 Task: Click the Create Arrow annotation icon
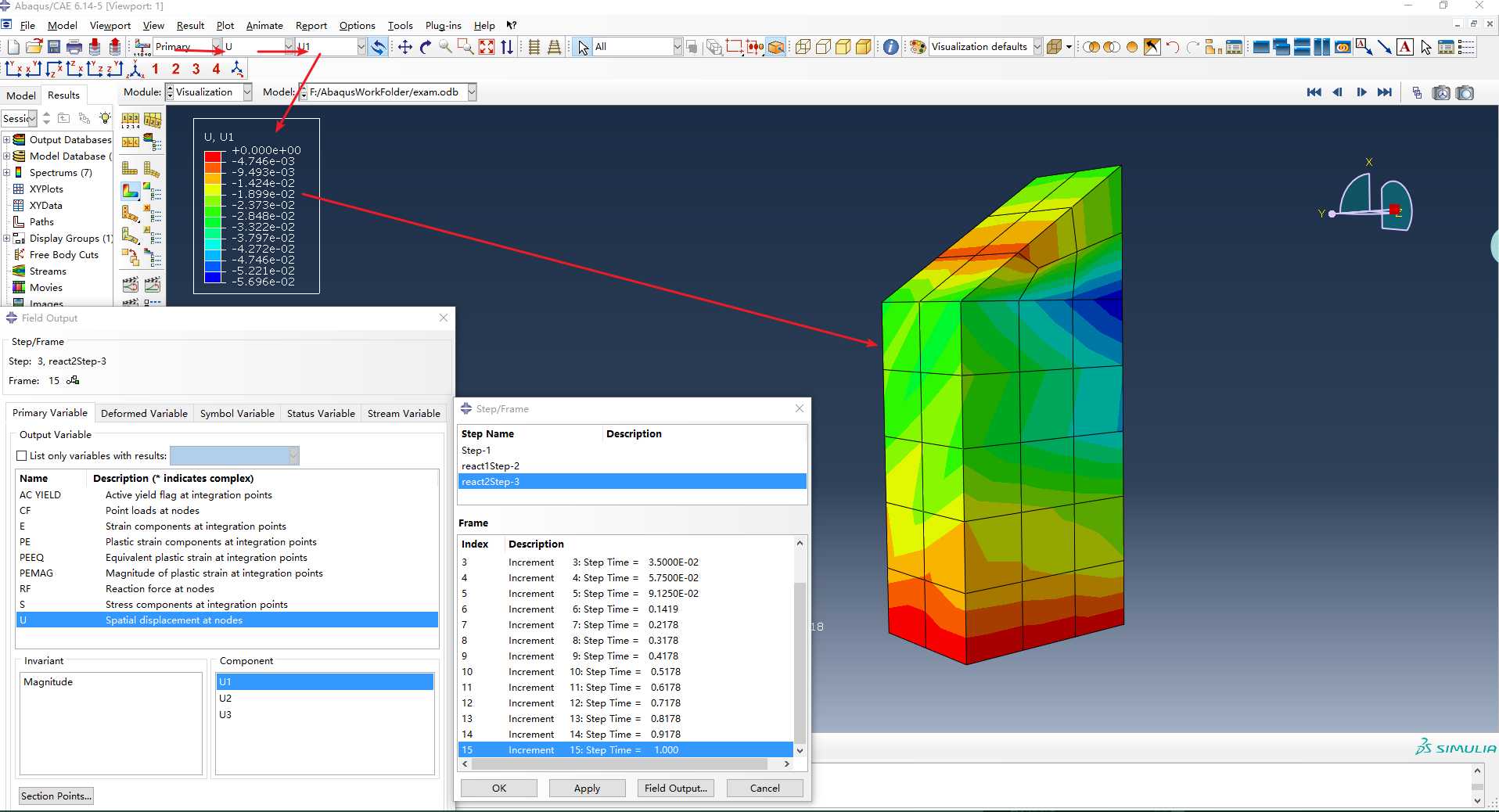click(x=1385, y=47)
